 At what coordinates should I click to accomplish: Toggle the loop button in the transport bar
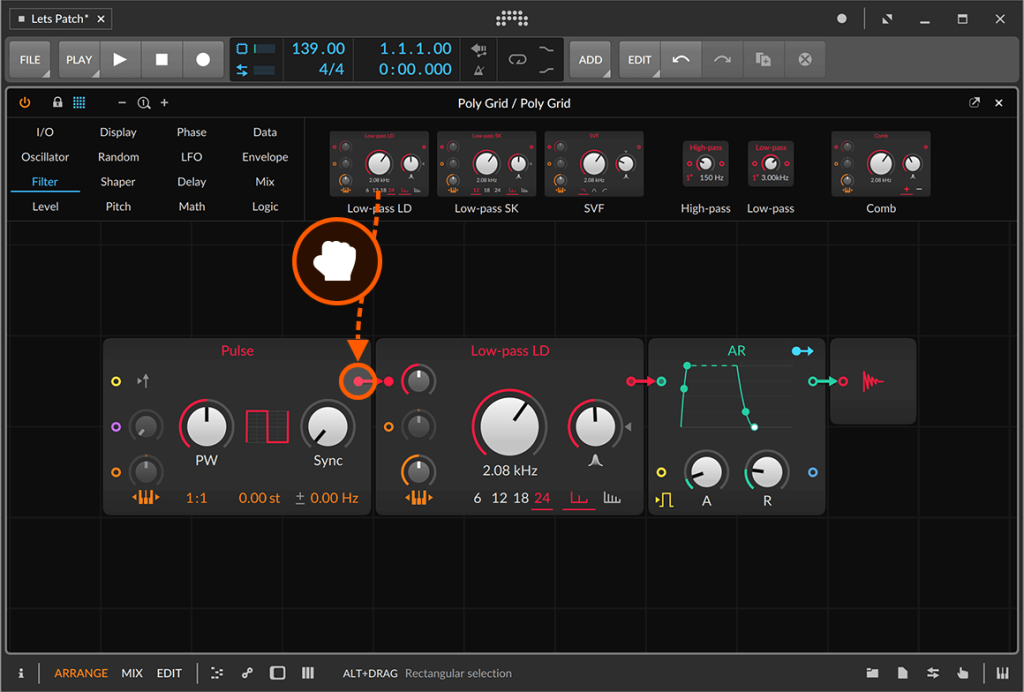click(517, 59)
